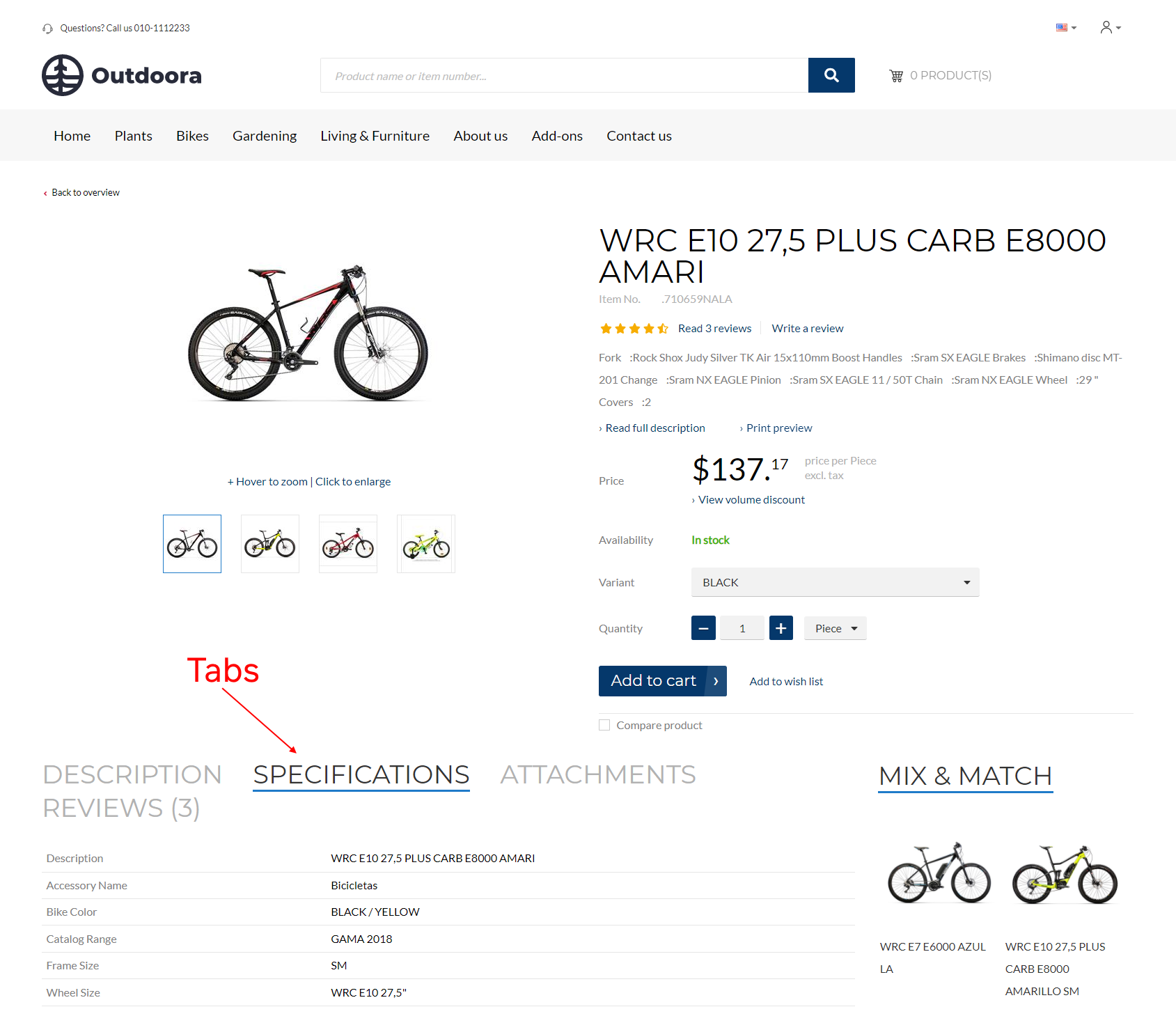Select the red bike thumbnail
Image resolution: width=1176 pixels, height=1023 pixels.
pos(348,544)
